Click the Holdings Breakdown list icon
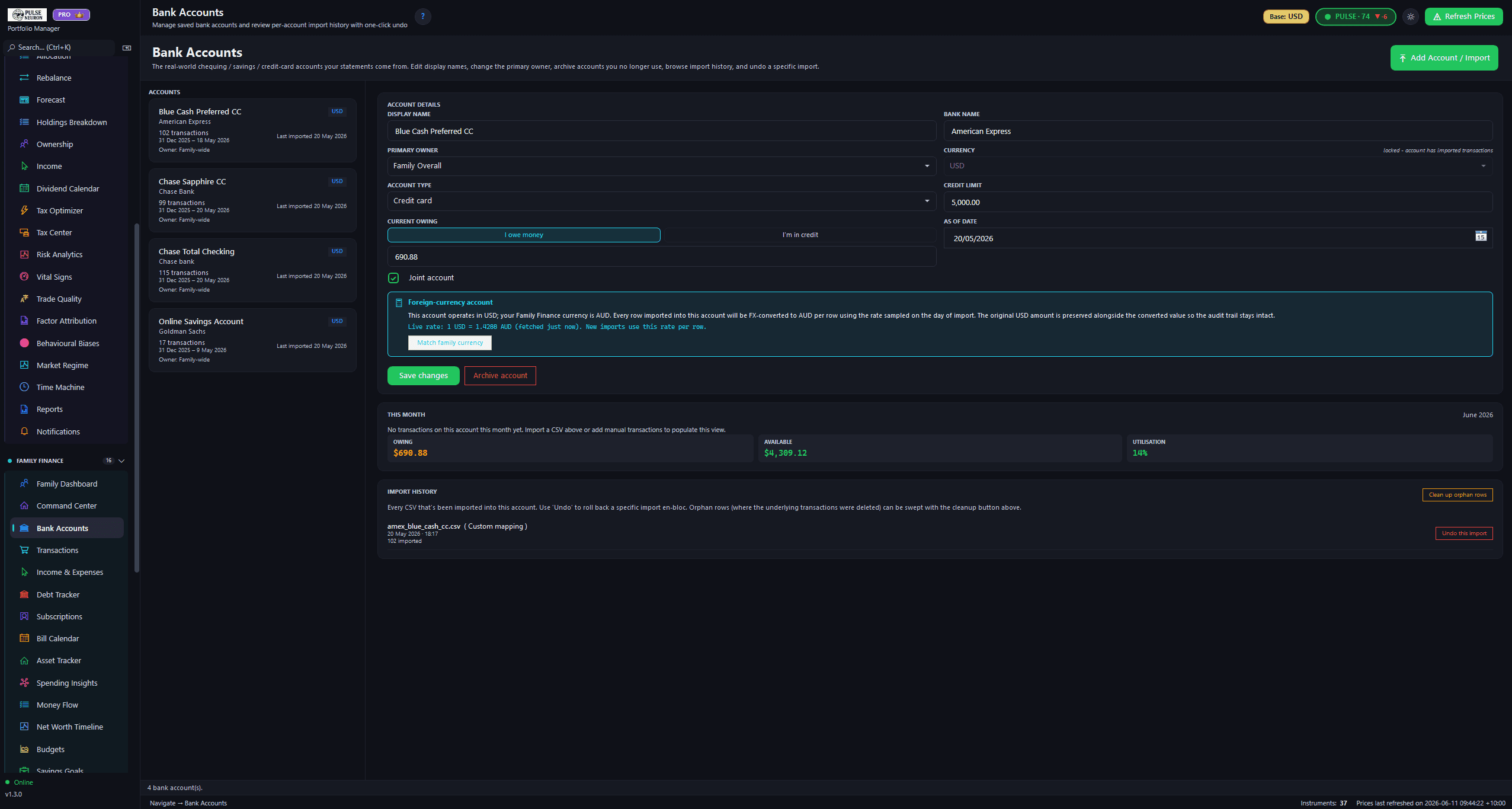1512x809 pixels. click(24, 122)
